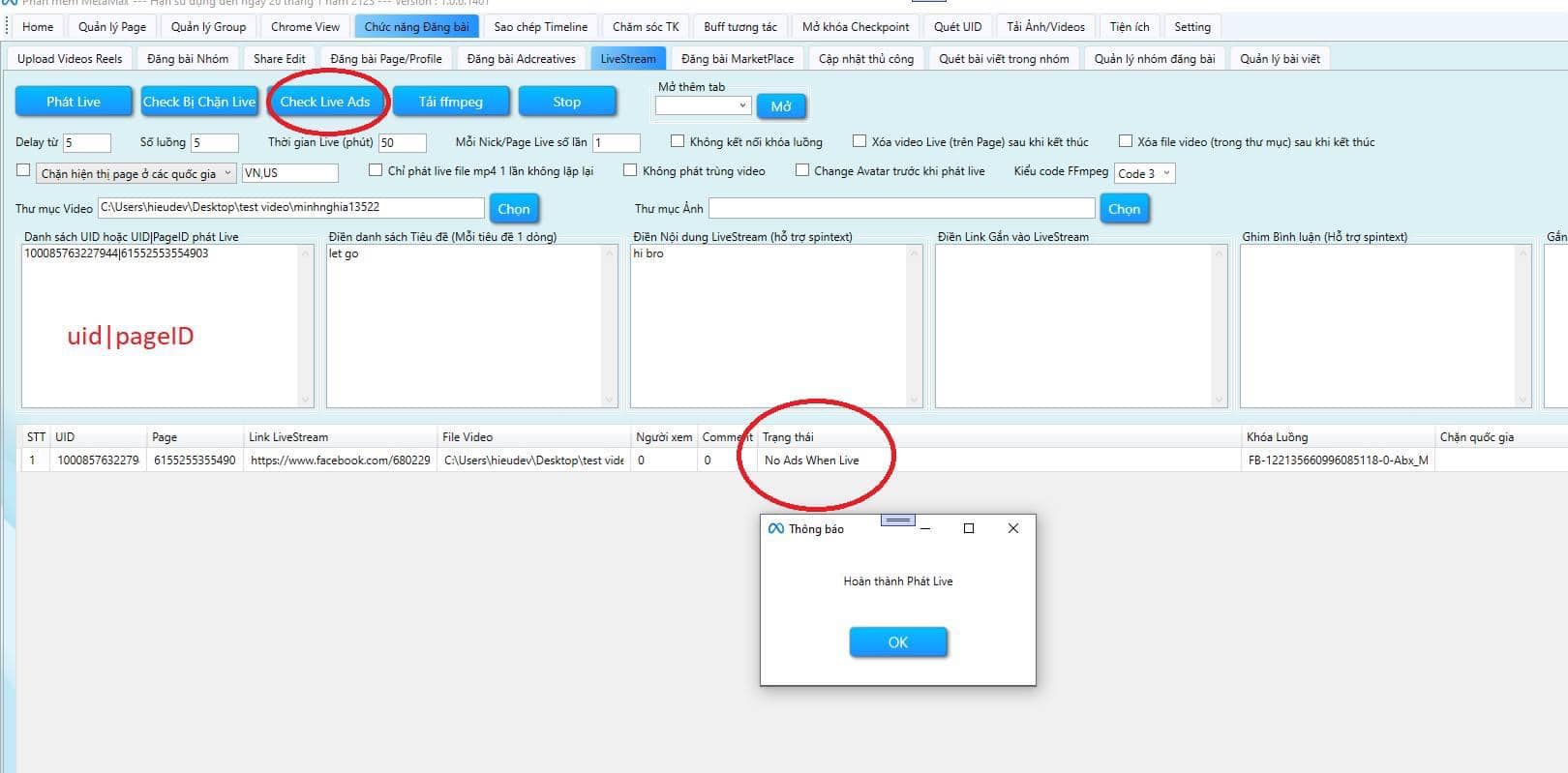Check Change Avatar trước khi phát live
This screenshot has width=1568, height=773.
tap(801, 170)
